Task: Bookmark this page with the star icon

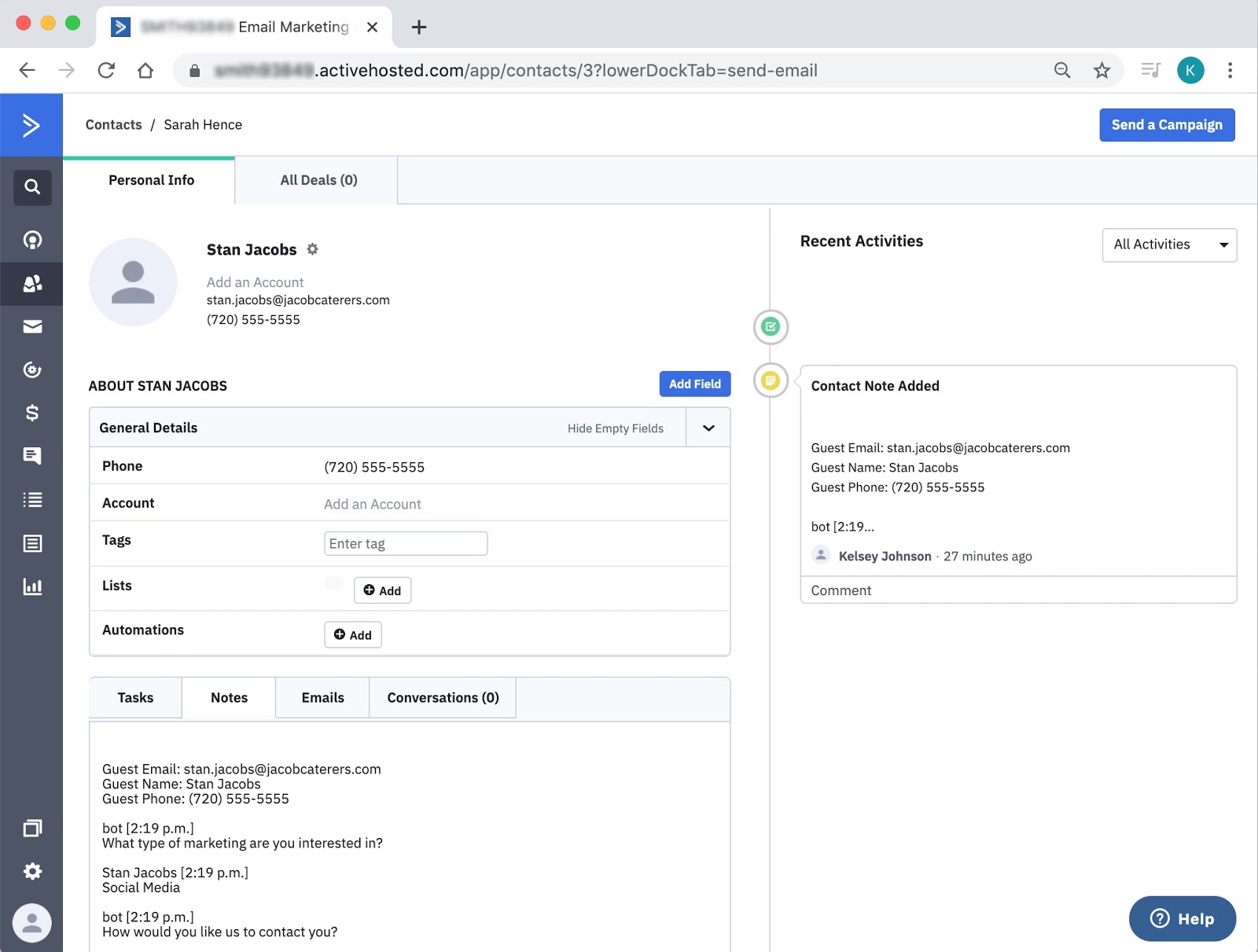Action: click(x=1102, y=70)
